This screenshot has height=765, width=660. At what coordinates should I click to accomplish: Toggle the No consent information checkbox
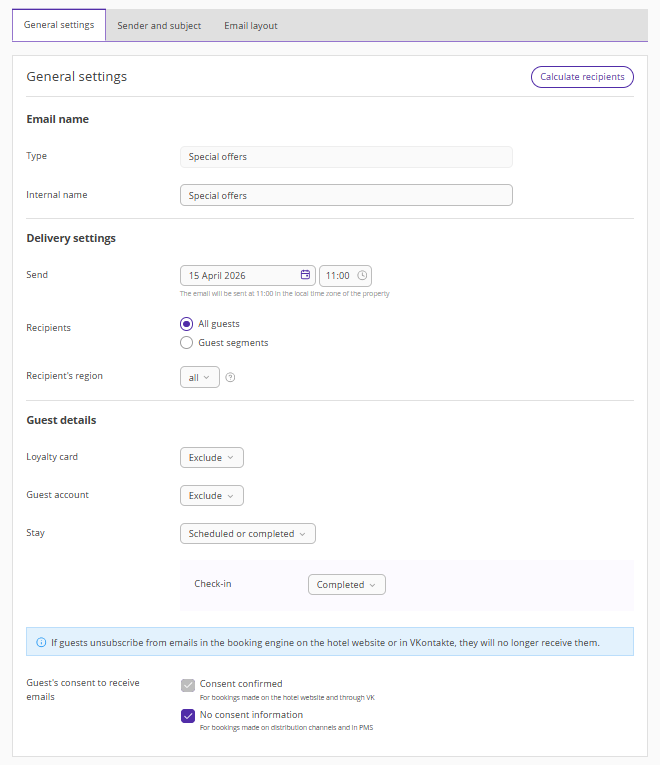188,715
